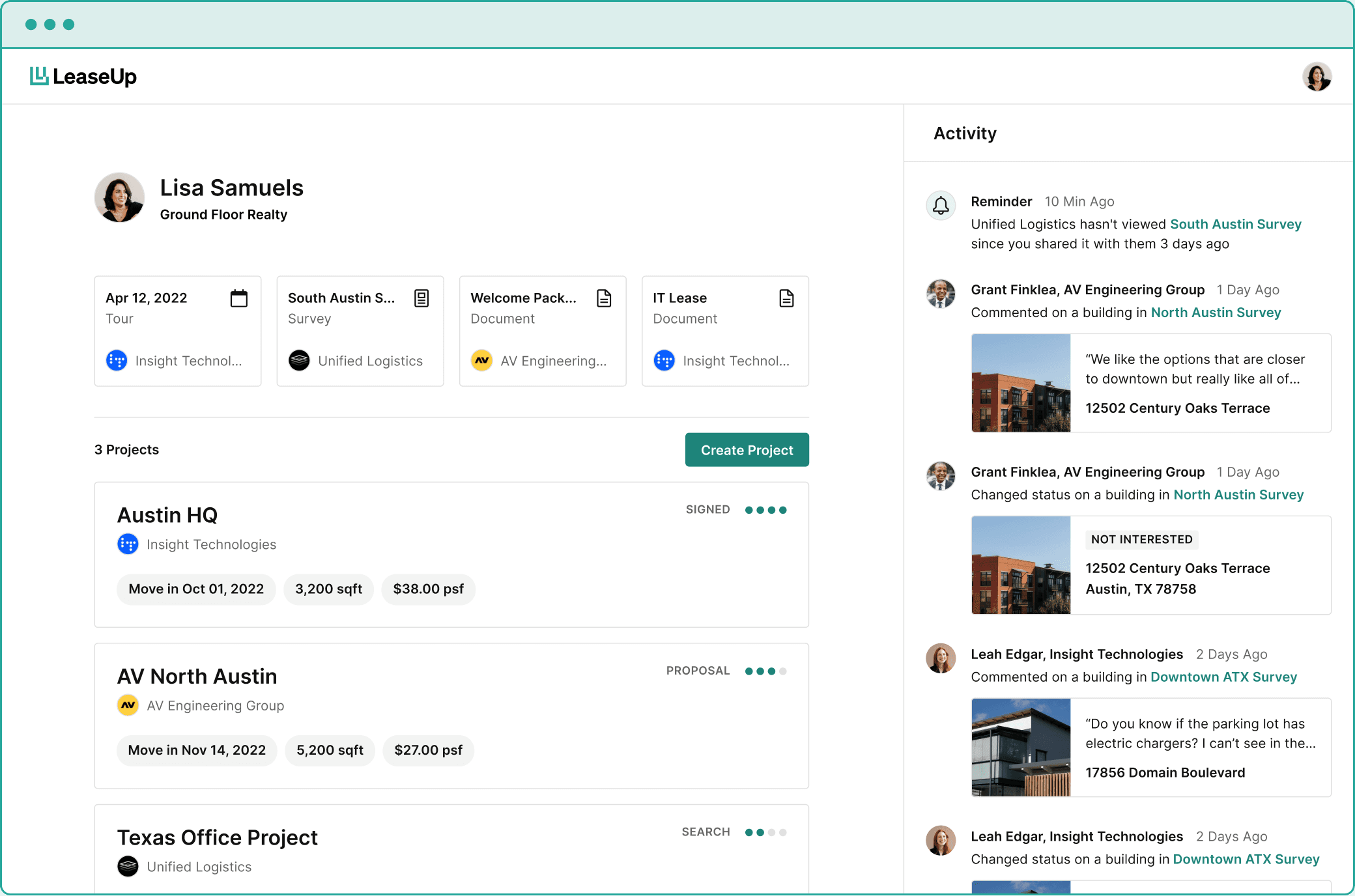1355x896 pixels.
Task: Click 'Unified Logistics' text under Texas Office Project
Action: (199, 867)
